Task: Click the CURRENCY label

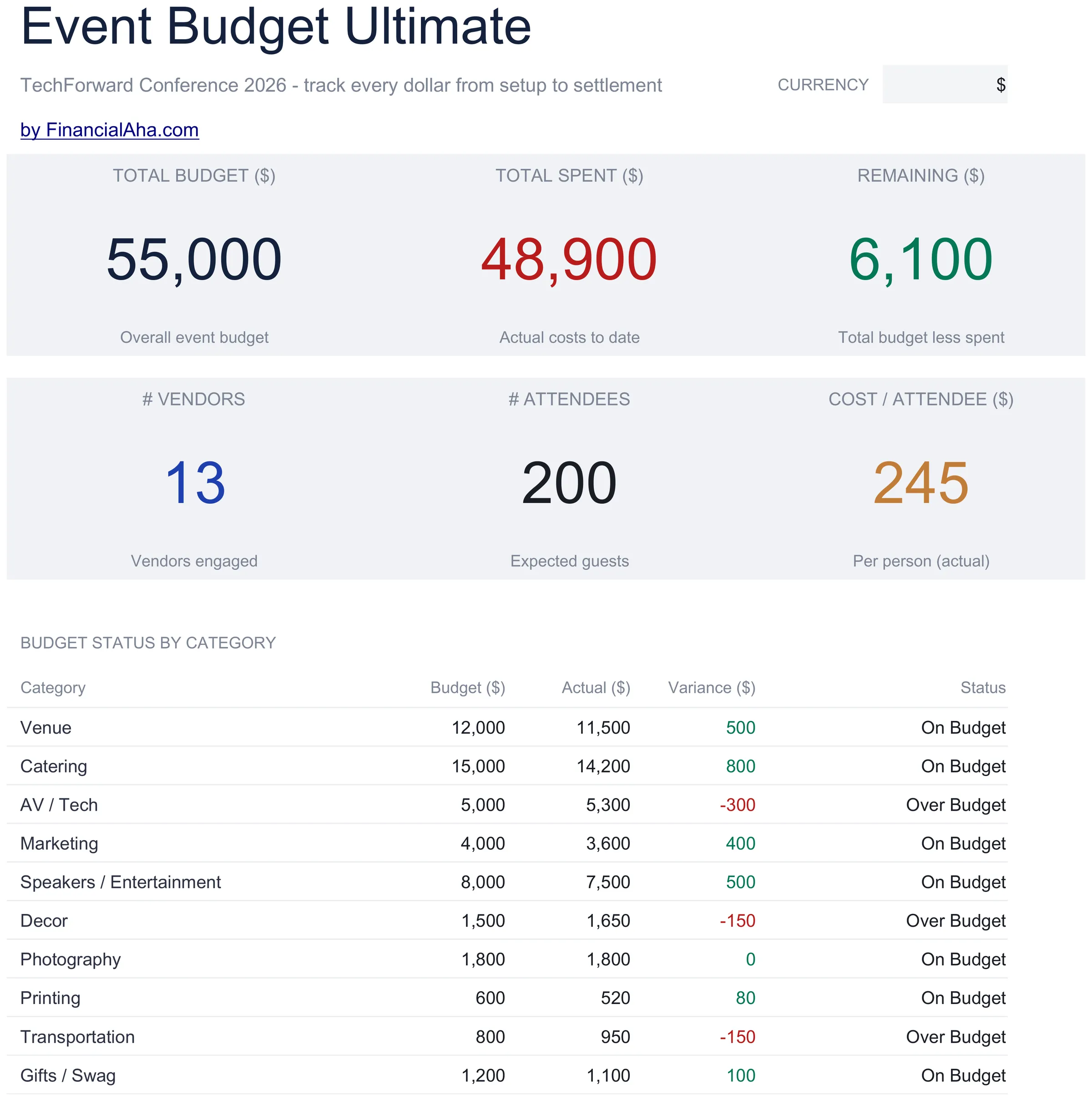Action: point(823,85)
